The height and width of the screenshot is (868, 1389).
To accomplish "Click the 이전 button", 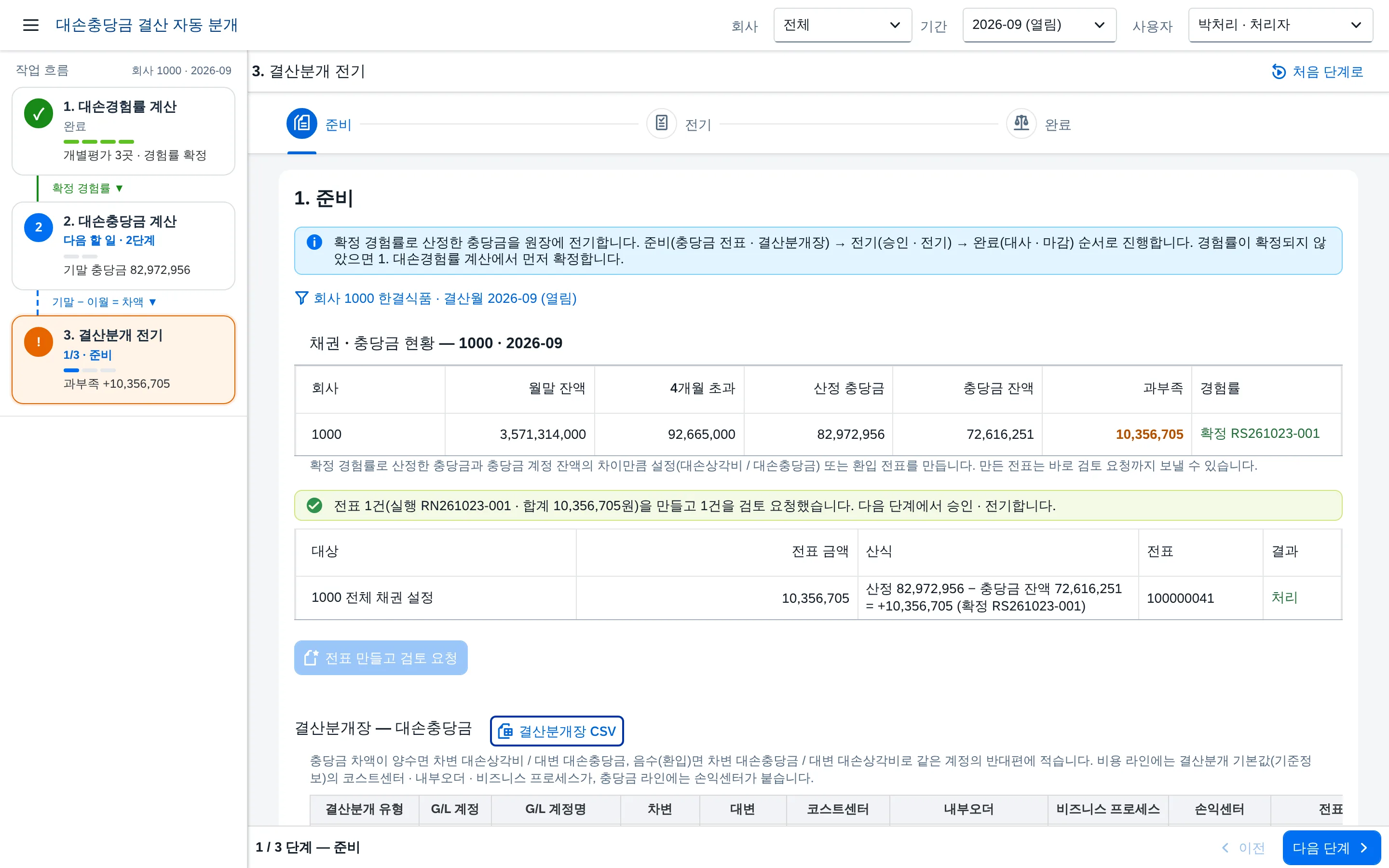I will pyautogui.click(x=1243, y=847).
